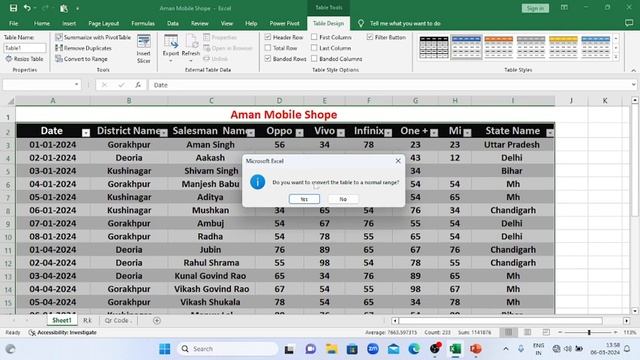Open Excel icon on taskbar
The height and width of the screenshot is (360, 640).
[x=455, y=349]
